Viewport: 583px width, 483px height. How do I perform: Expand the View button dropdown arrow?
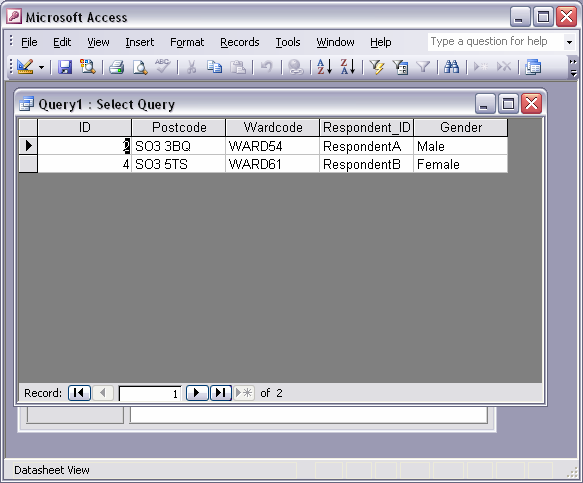coord(41,68)
